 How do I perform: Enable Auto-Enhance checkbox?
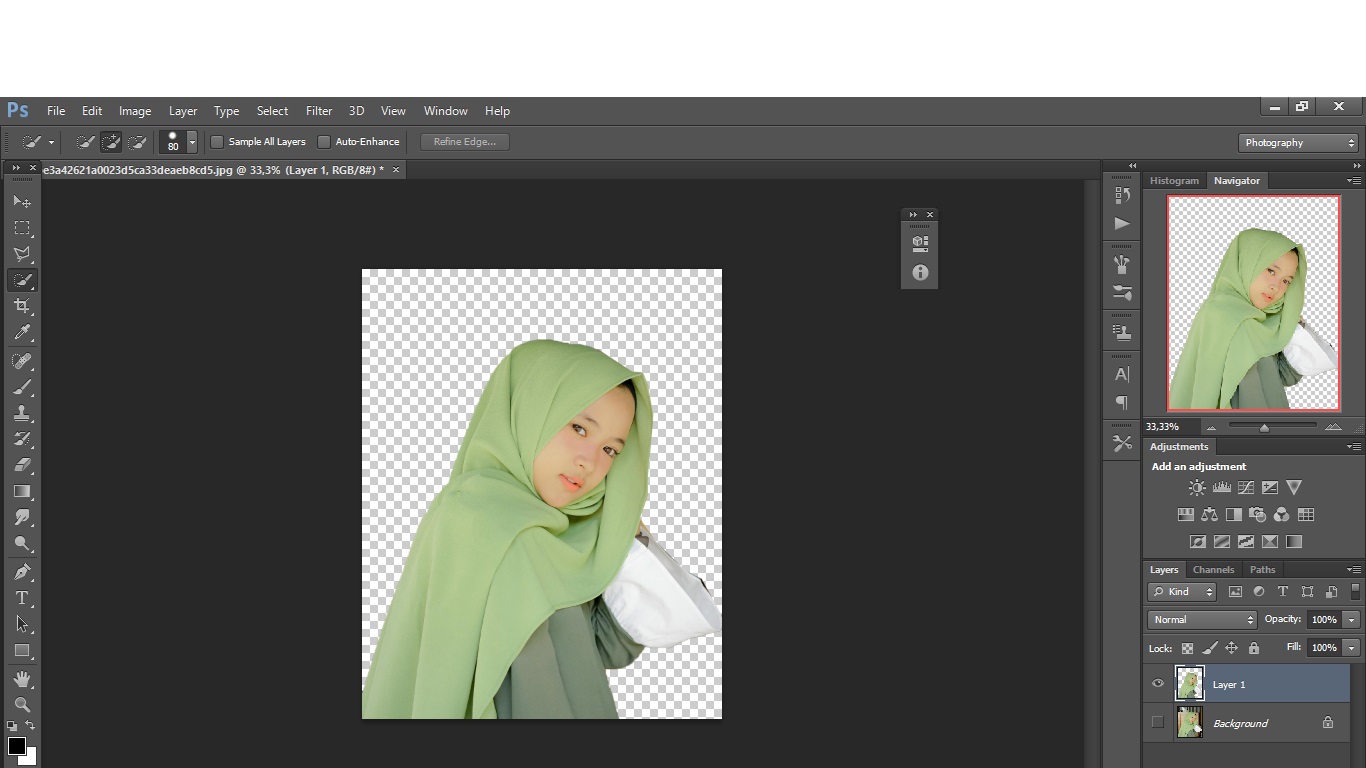tap(324, 142)
